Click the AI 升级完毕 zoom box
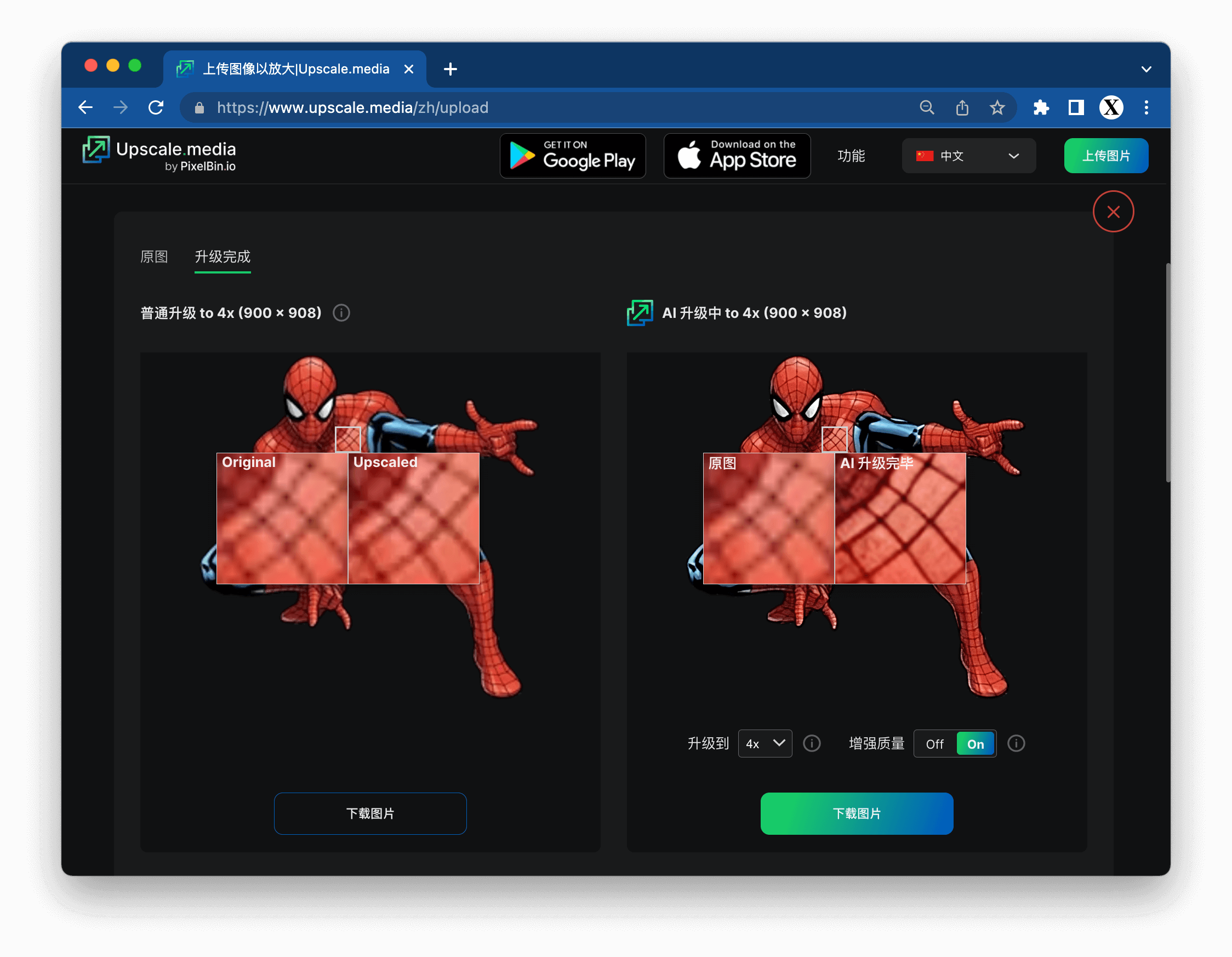This screenshot has width=1232, height=957. [900, 518]
